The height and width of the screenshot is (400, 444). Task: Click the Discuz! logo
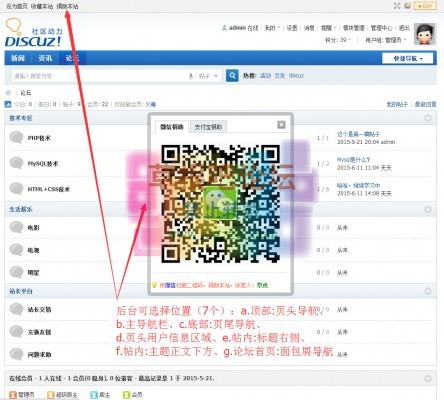click(x=33, y=32)
